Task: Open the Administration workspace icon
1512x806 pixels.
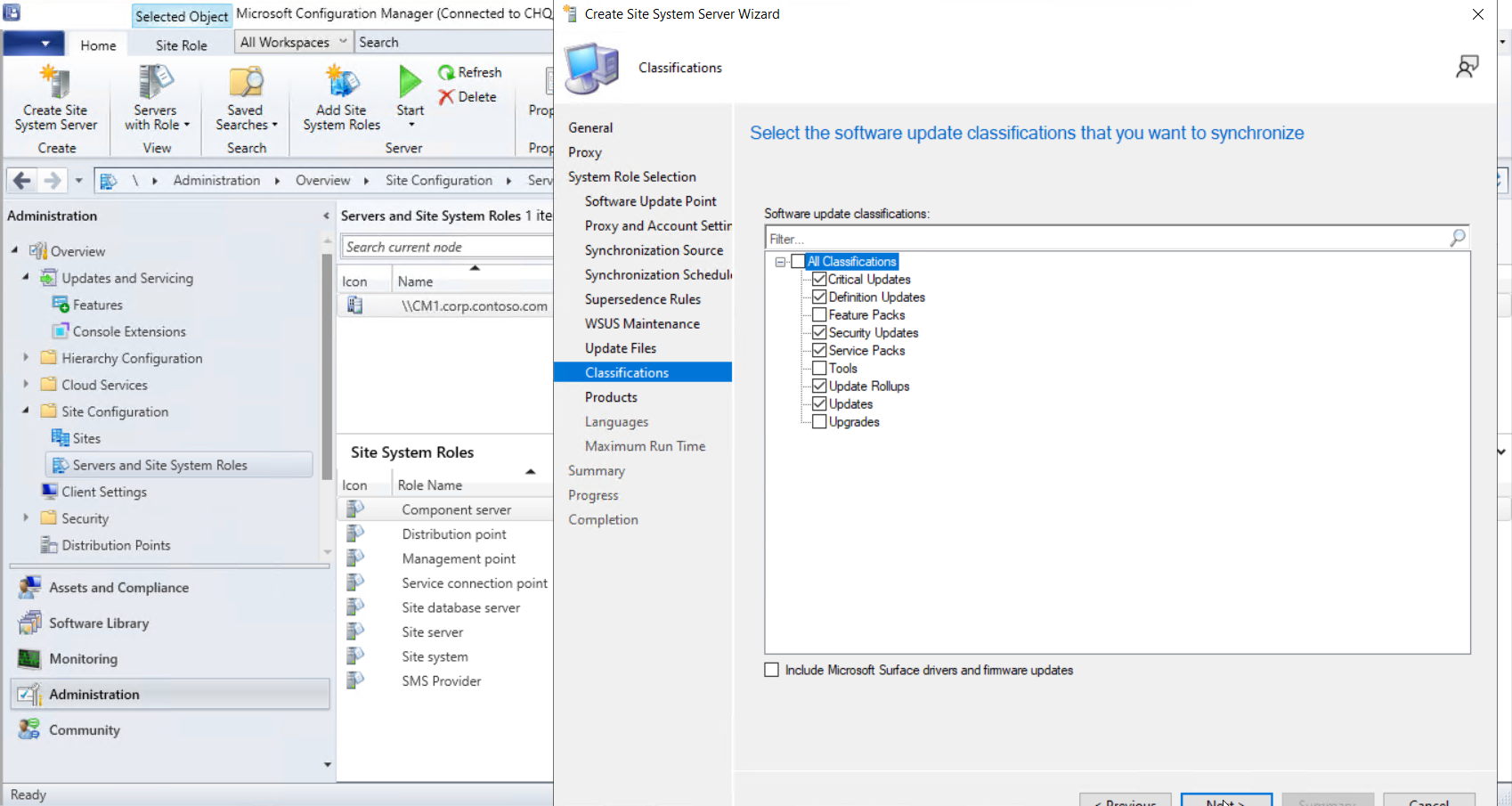Action: [30, 694]
